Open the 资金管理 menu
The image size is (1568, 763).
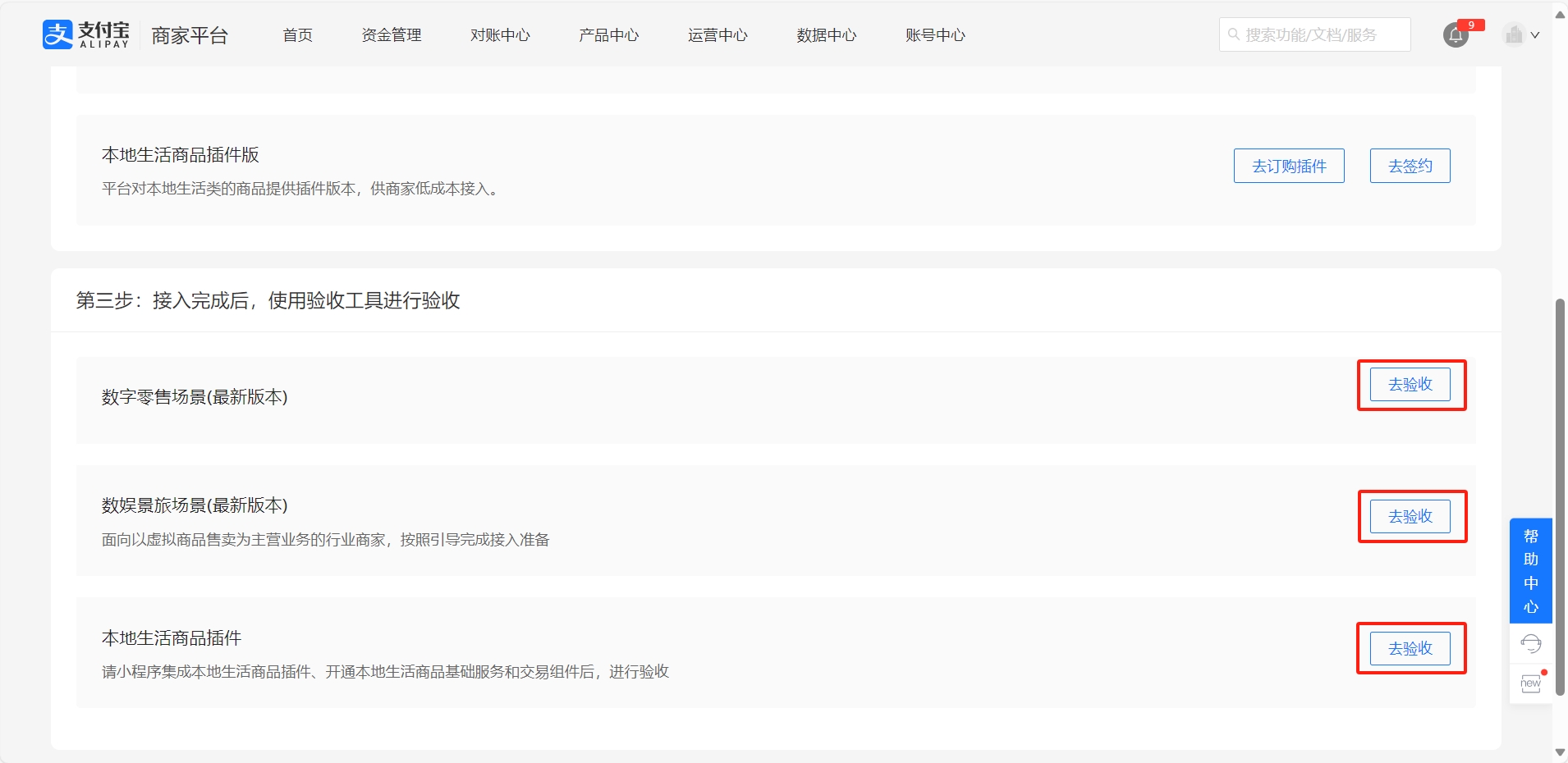pyautogui.click(x=391, y=35)
